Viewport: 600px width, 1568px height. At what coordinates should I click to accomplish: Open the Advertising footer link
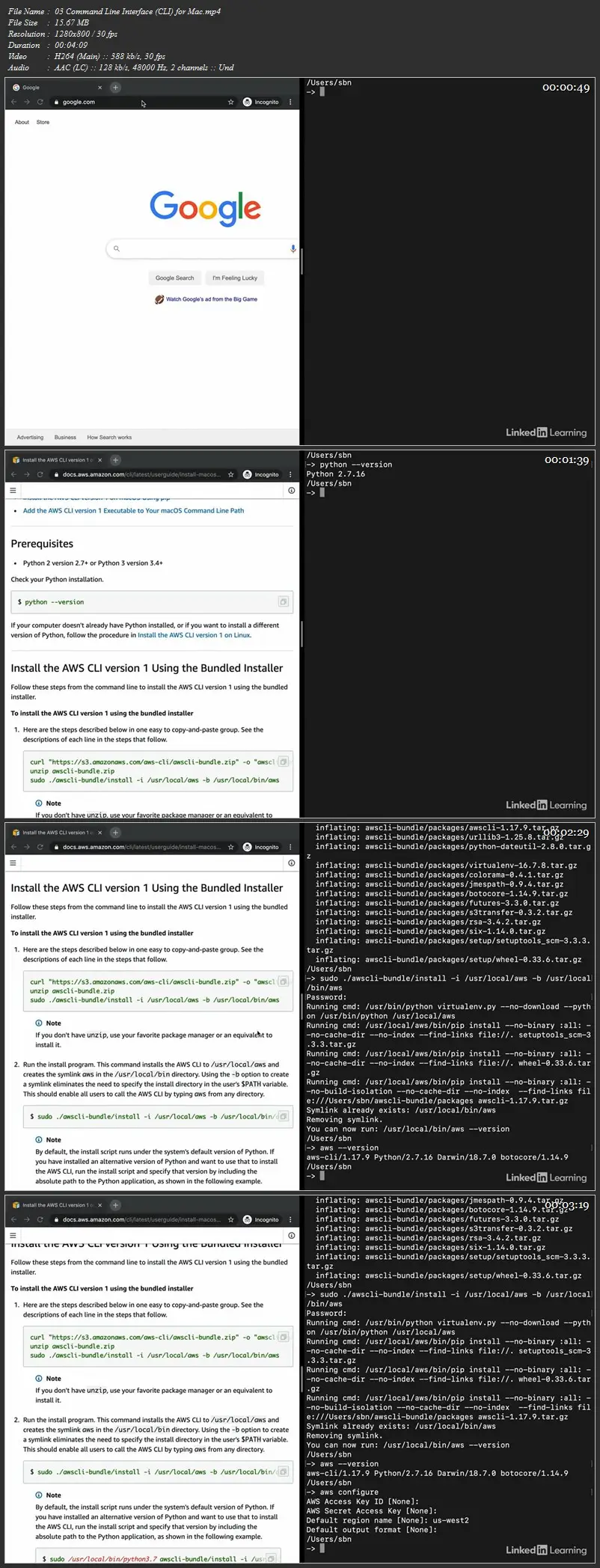click(x=30, y=438)
